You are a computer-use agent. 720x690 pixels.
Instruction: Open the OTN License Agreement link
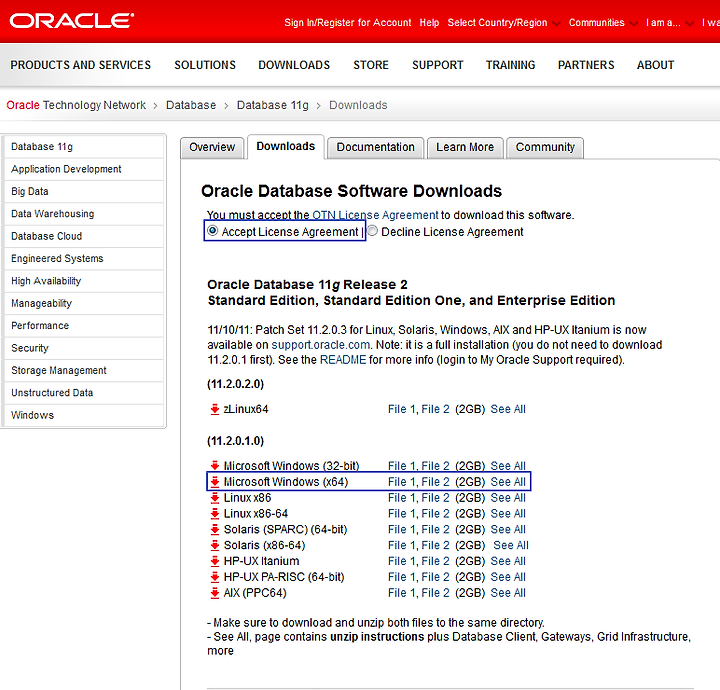tap(375, 215)
